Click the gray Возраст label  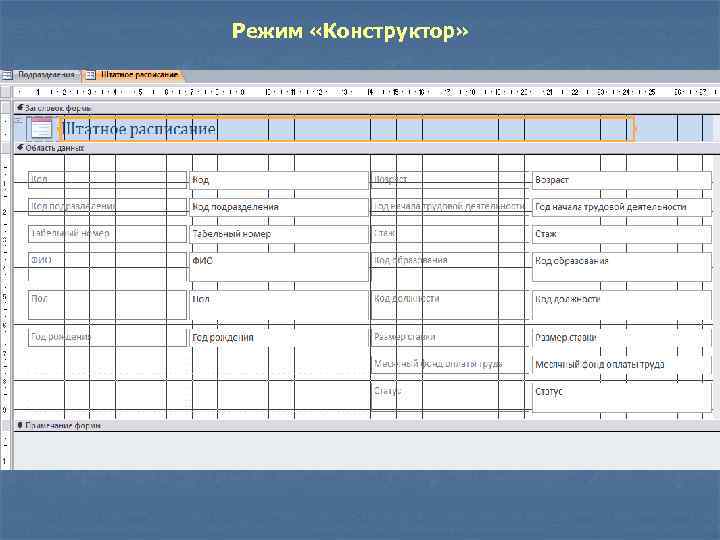pos(450,180)
